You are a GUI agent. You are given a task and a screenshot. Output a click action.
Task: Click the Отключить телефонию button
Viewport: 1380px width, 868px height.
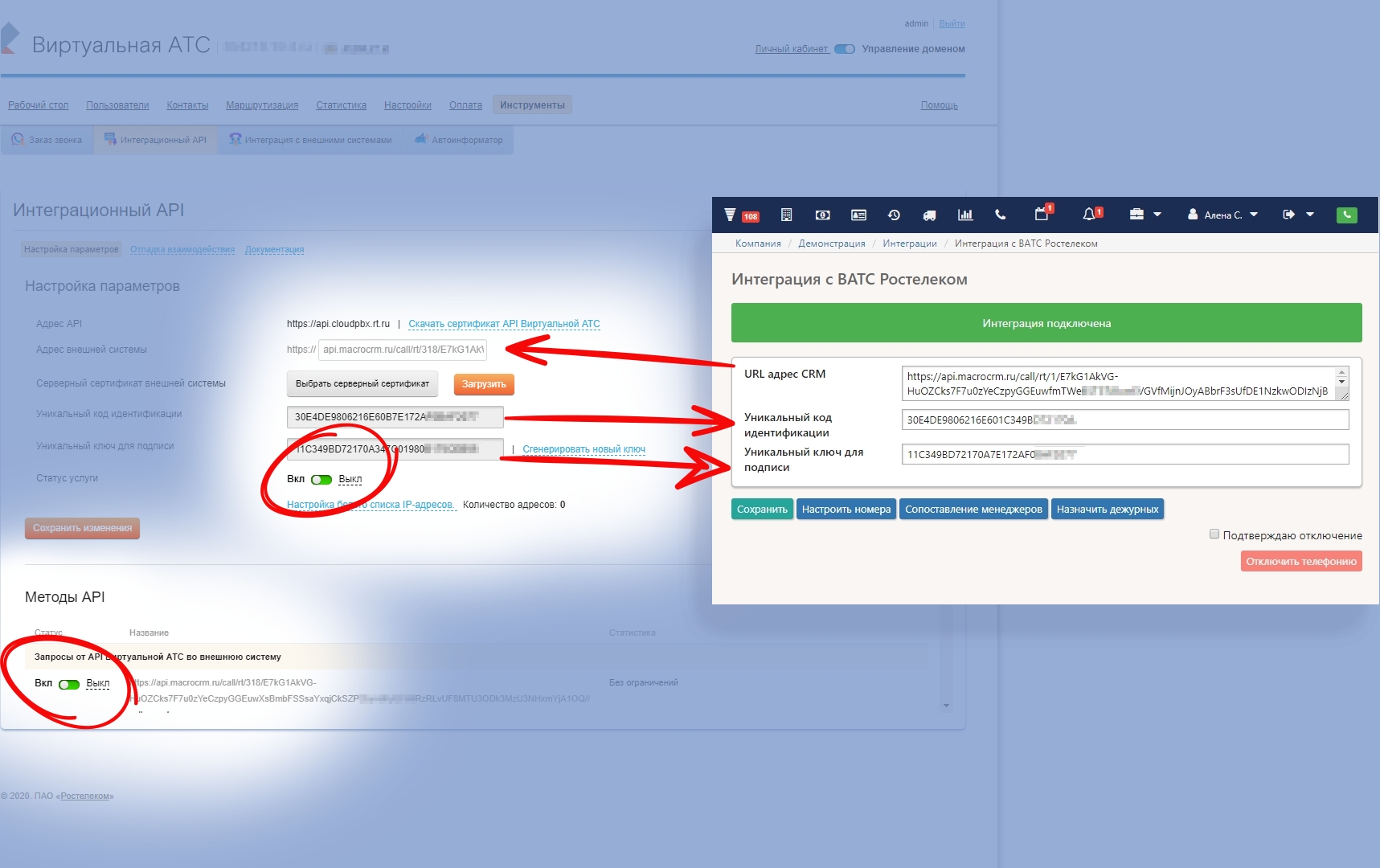(x=1301, y=561)
